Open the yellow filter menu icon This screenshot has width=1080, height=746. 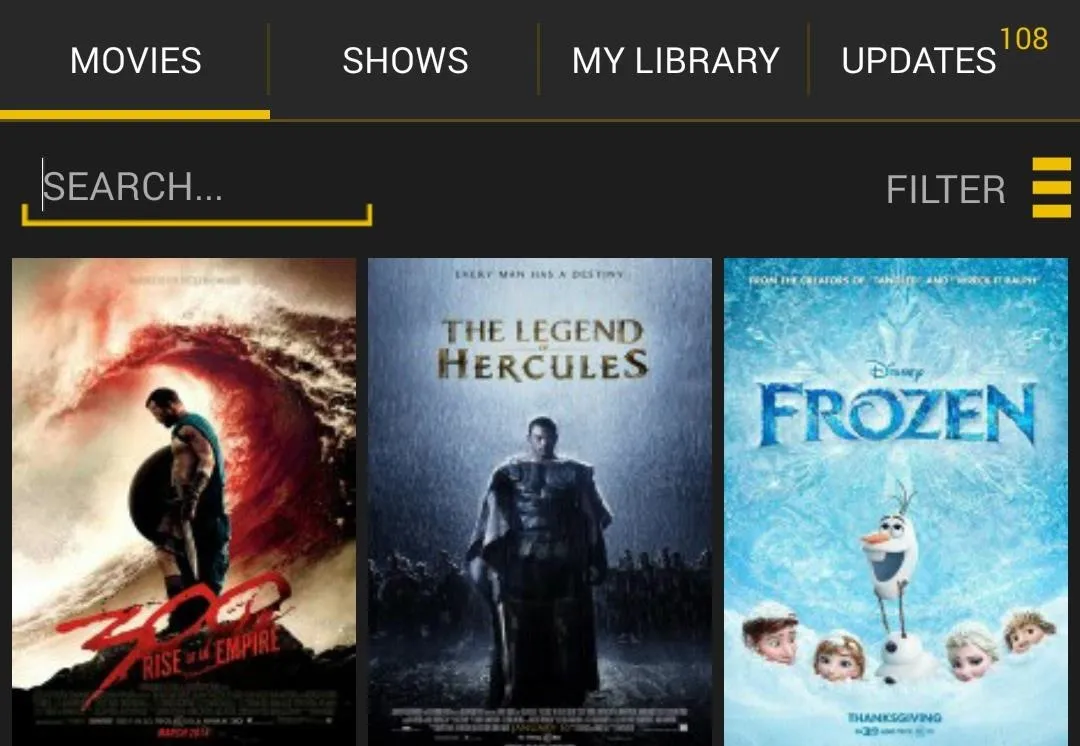coord(1051,187)
